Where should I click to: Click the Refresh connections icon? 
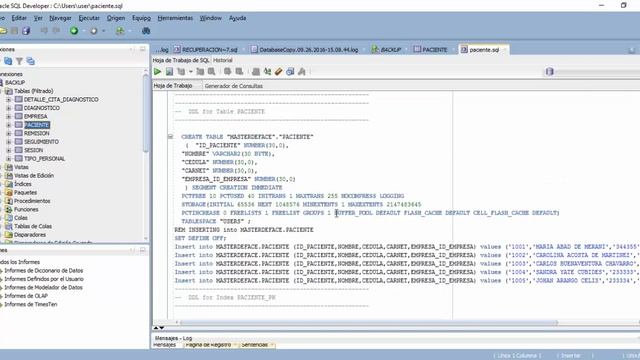(8, 61)
